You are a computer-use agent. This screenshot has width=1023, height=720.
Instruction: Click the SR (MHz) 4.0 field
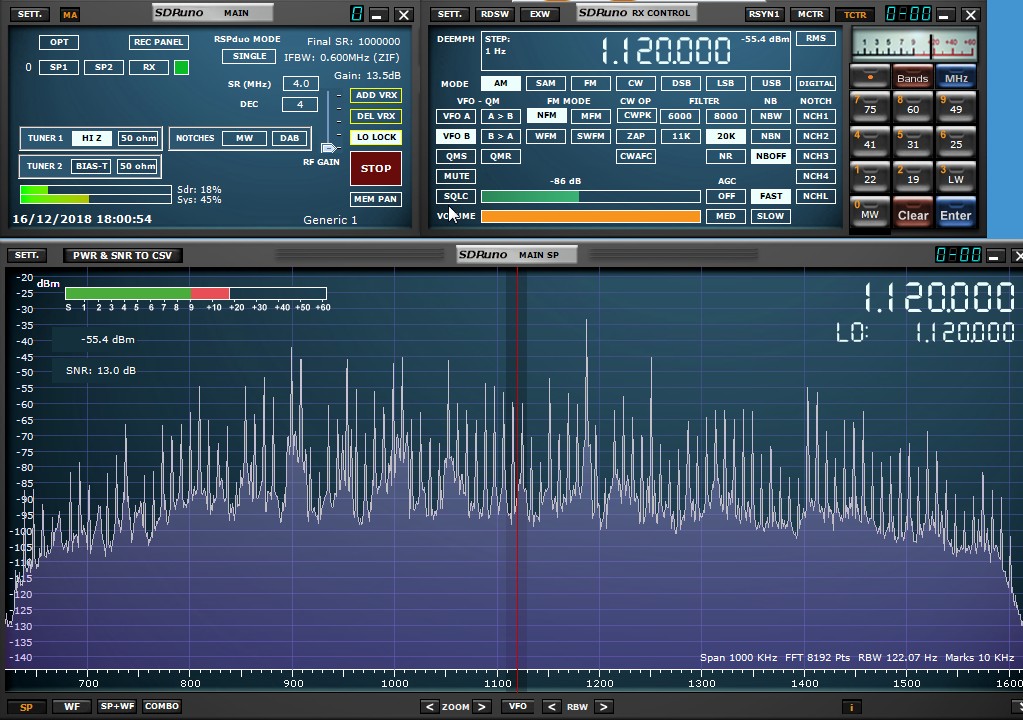pyautogui.click(x=301, y=83)
